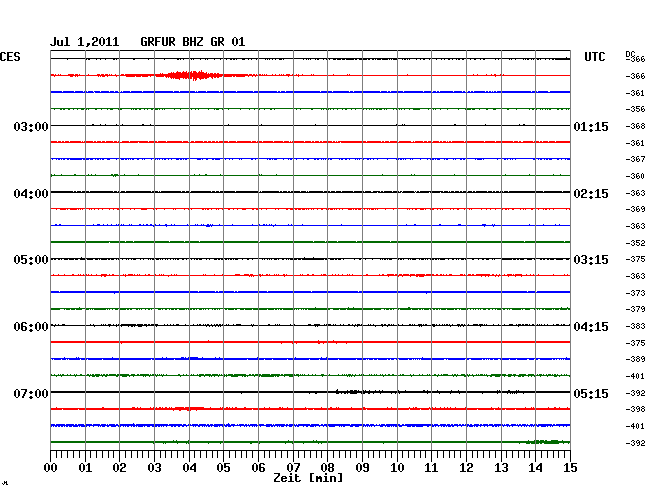Image resolution: width=650 pixels, height=494 pixels.
Task: Click the "01:15" UTC time label
Action: click(591, 126)
